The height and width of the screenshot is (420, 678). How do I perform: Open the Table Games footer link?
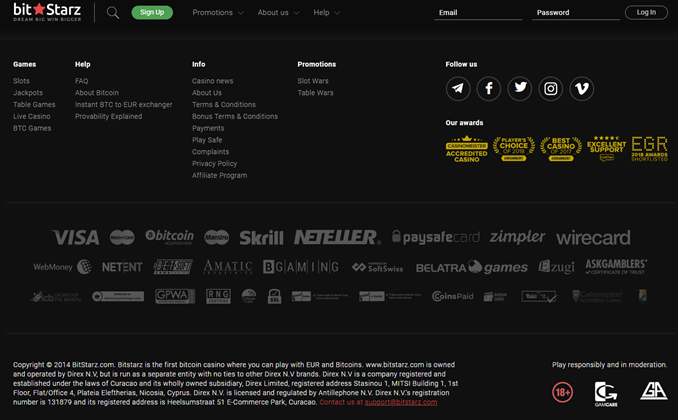34,104
